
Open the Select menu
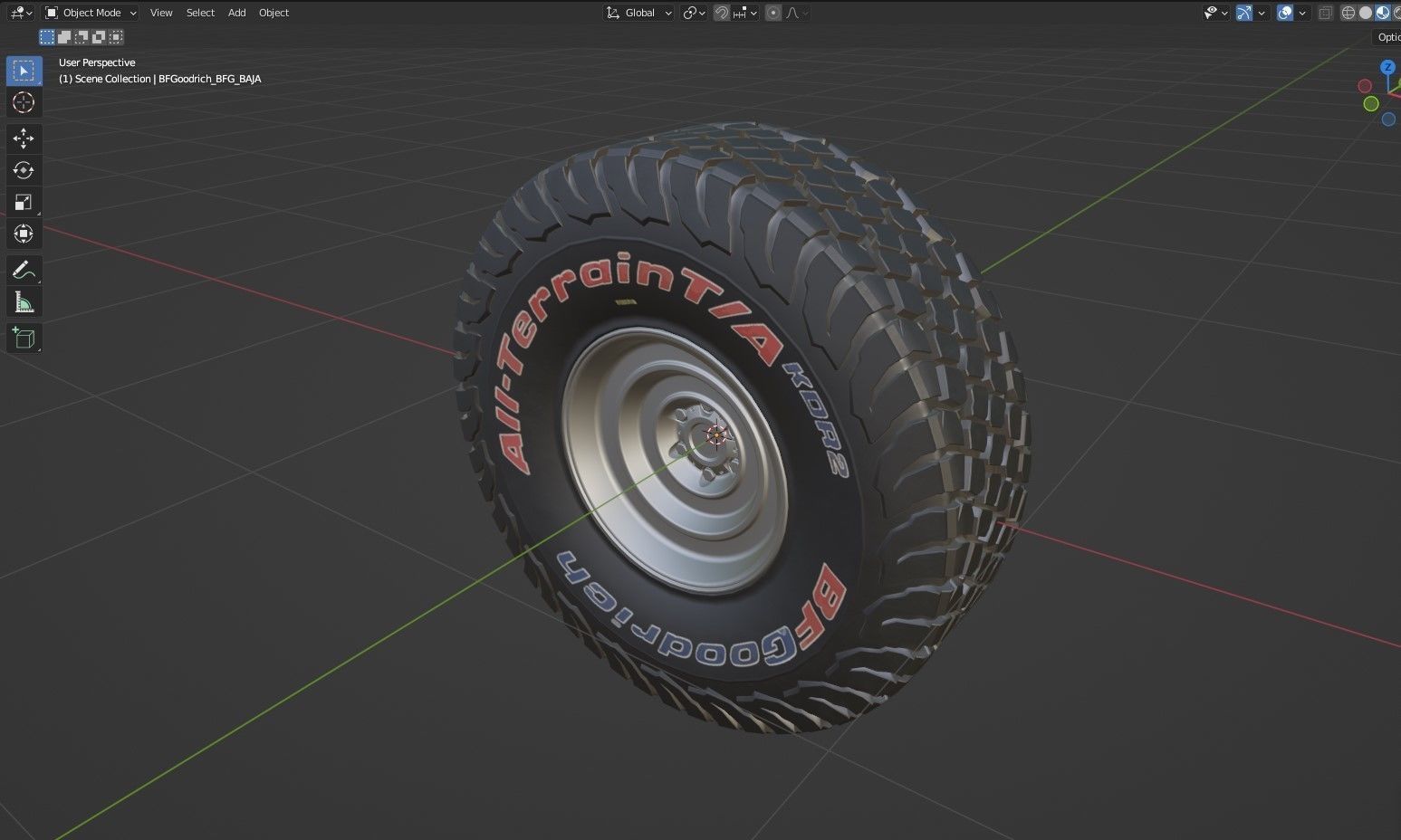200,13
